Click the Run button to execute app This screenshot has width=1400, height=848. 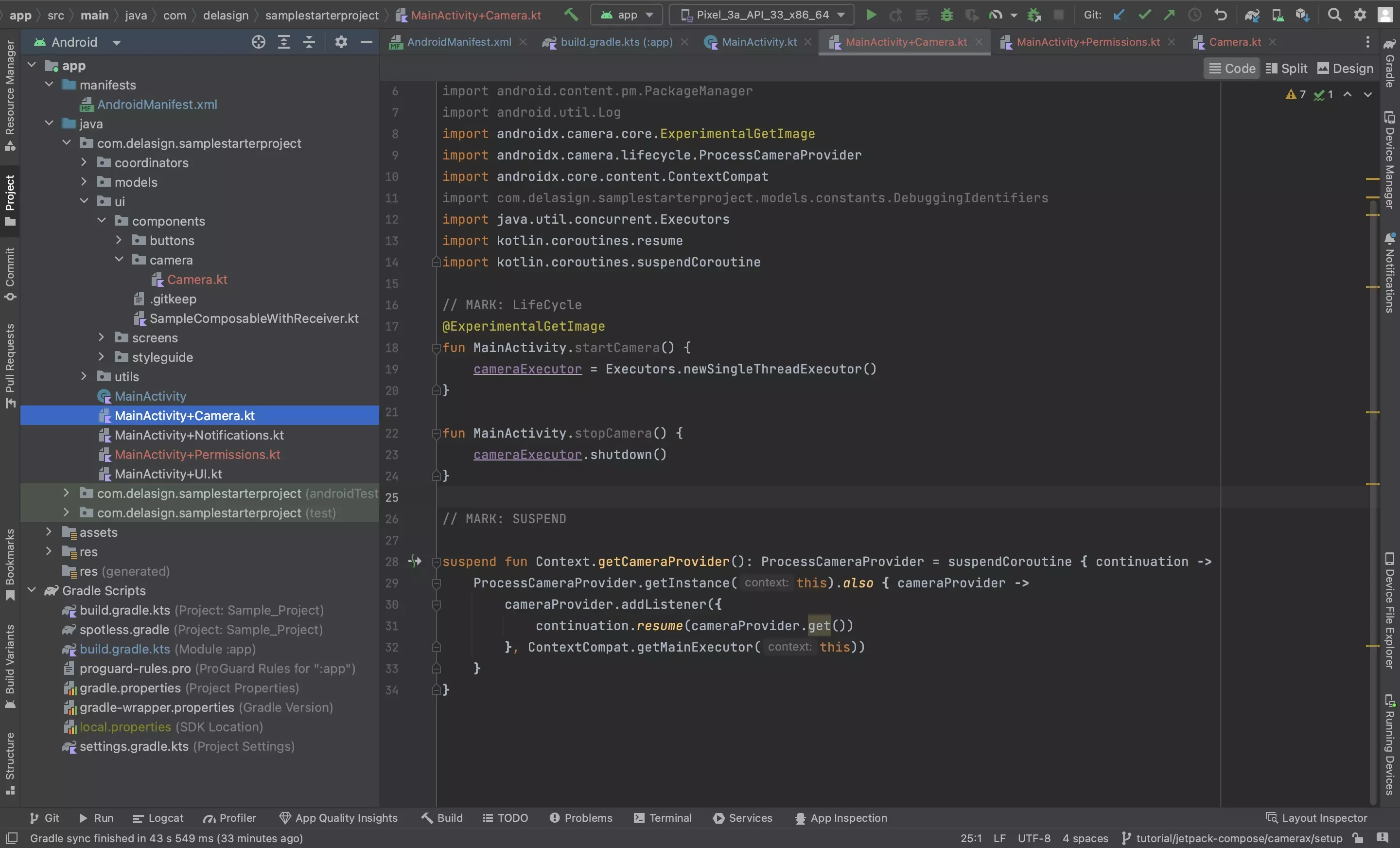click(x=869, y=14)
